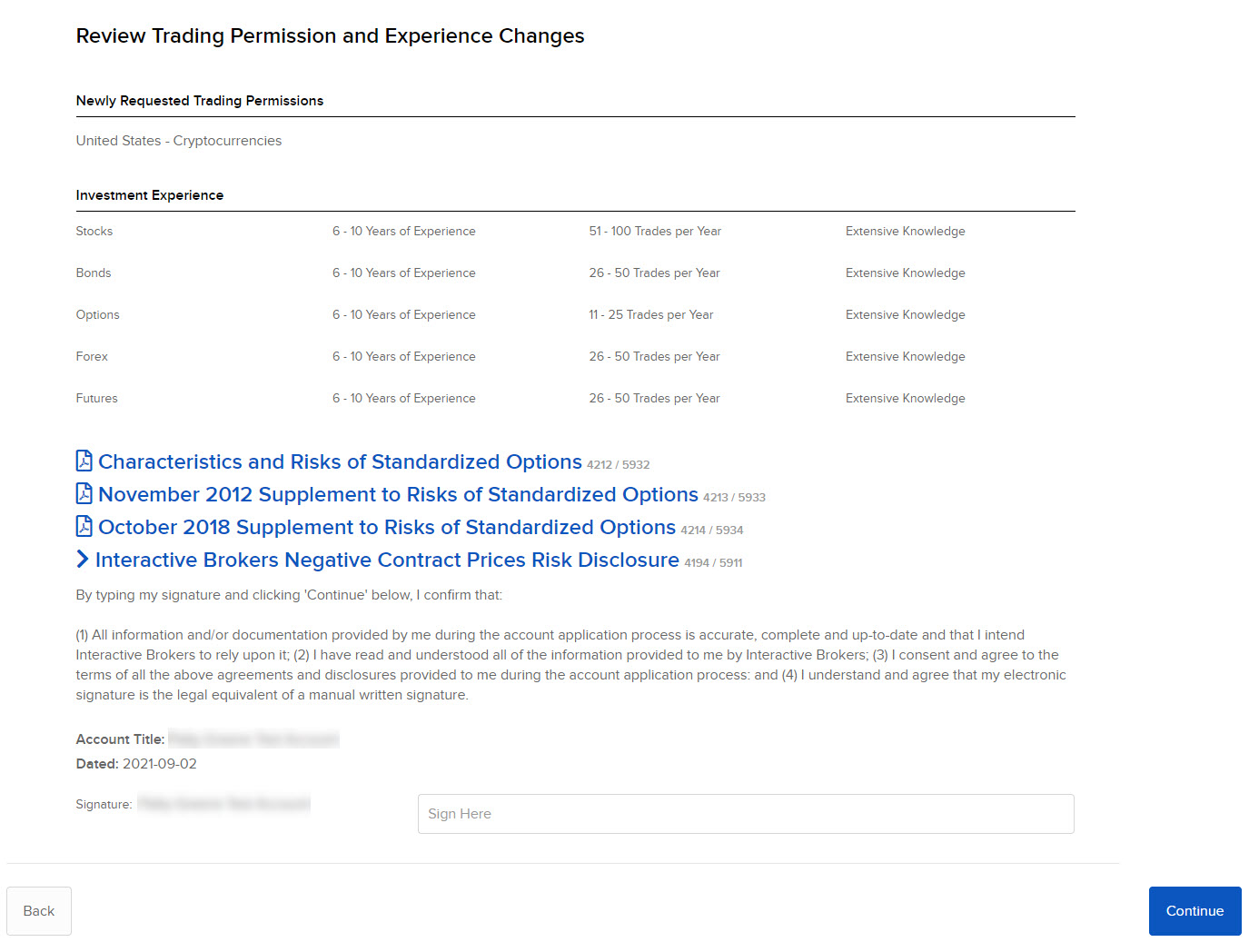Image resolution: width=1249 pixels, height=952 pixels.
Task: Click the PDF icon beside Characteristics and Risks
Action: point(84,461)
